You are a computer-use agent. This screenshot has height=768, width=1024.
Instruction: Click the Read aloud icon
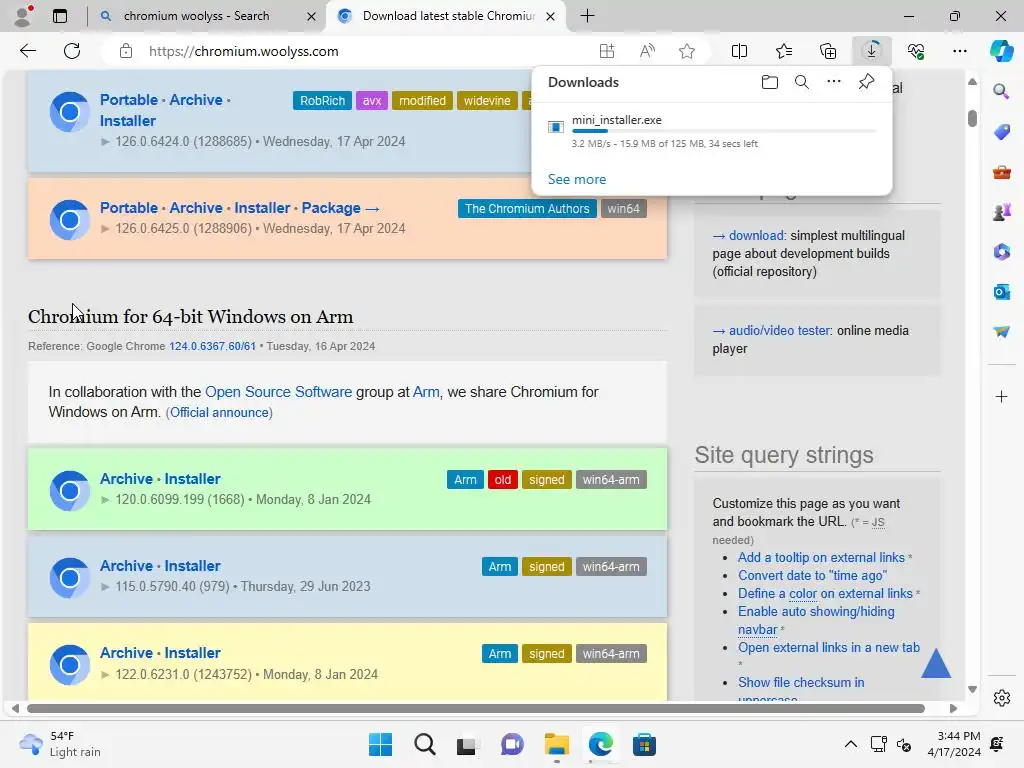(647, 51)
